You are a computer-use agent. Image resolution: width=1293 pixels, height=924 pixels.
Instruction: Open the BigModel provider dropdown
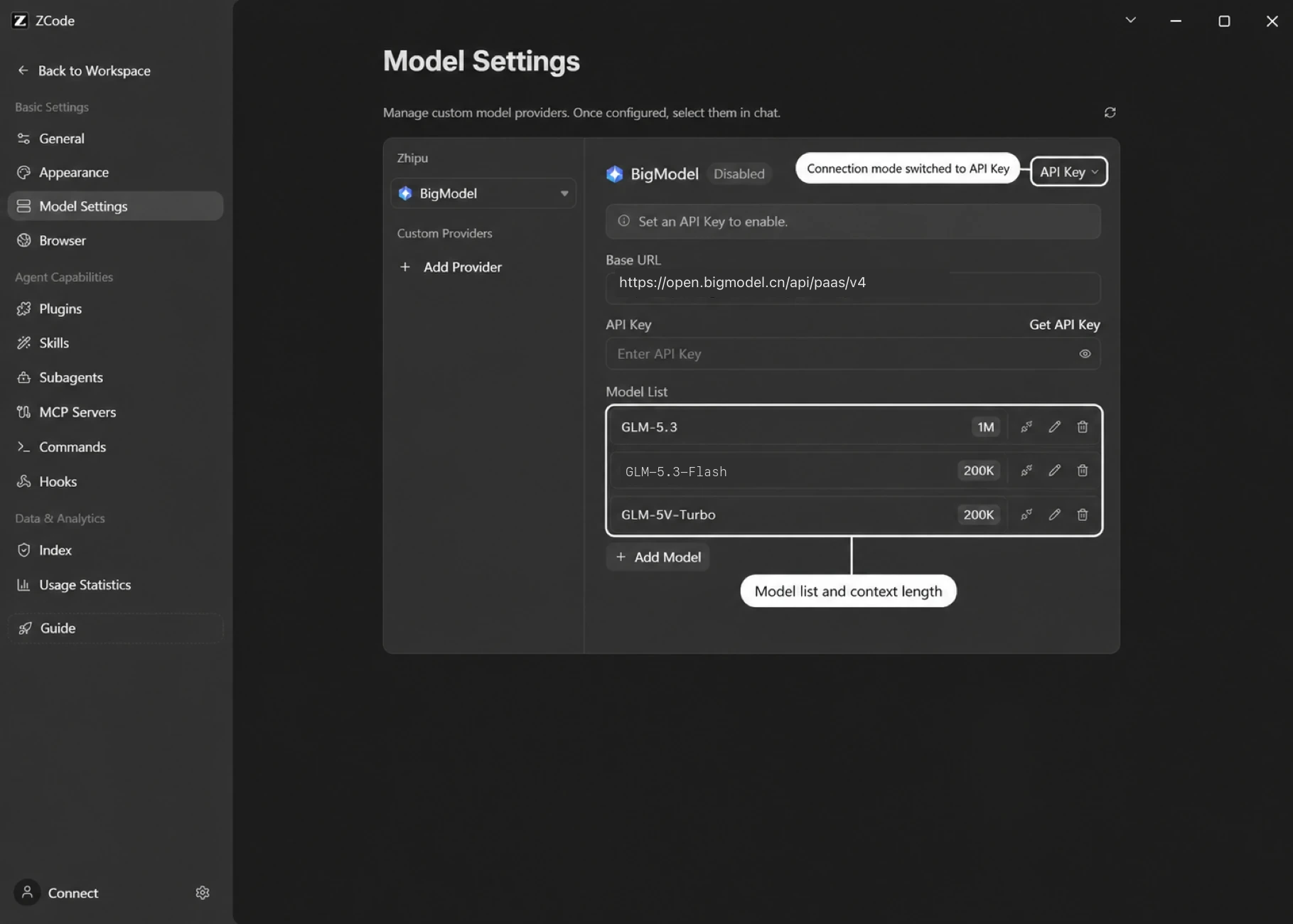click(x=483, y=193)
